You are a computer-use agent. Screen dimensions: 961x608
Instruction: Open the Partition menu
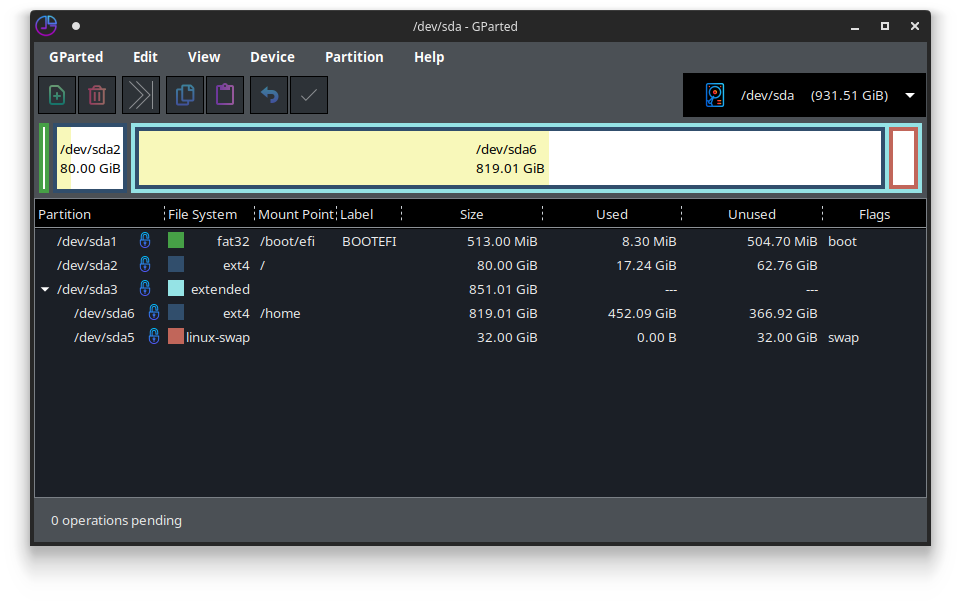[354, 57]
